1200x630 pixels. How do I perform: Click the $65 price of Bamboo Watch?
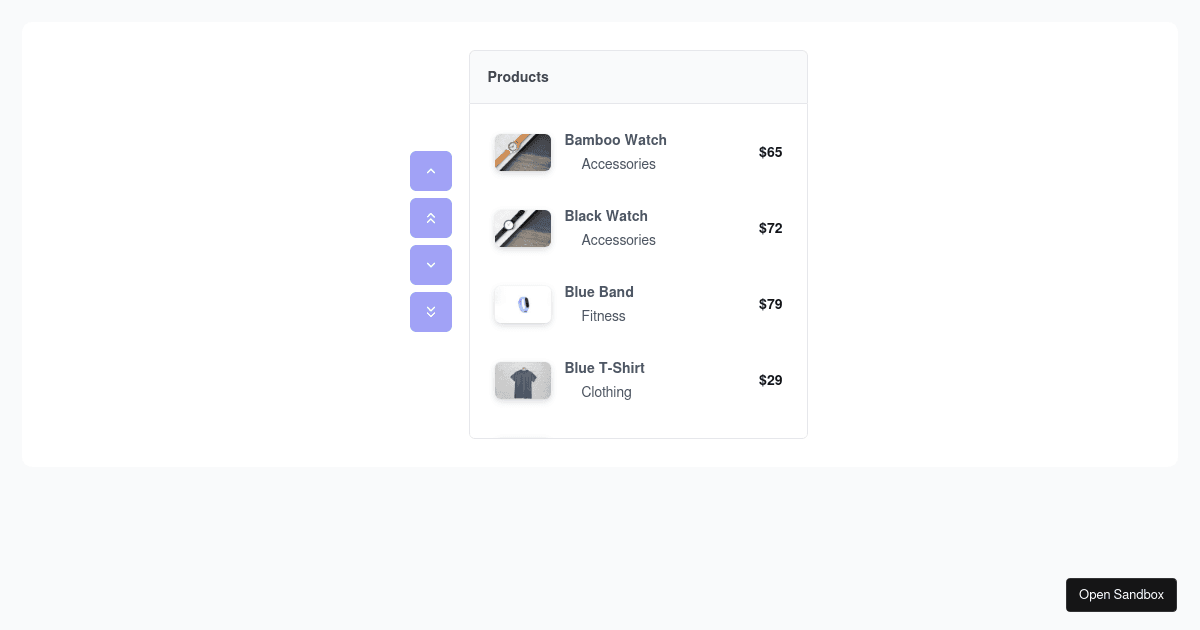770,152
